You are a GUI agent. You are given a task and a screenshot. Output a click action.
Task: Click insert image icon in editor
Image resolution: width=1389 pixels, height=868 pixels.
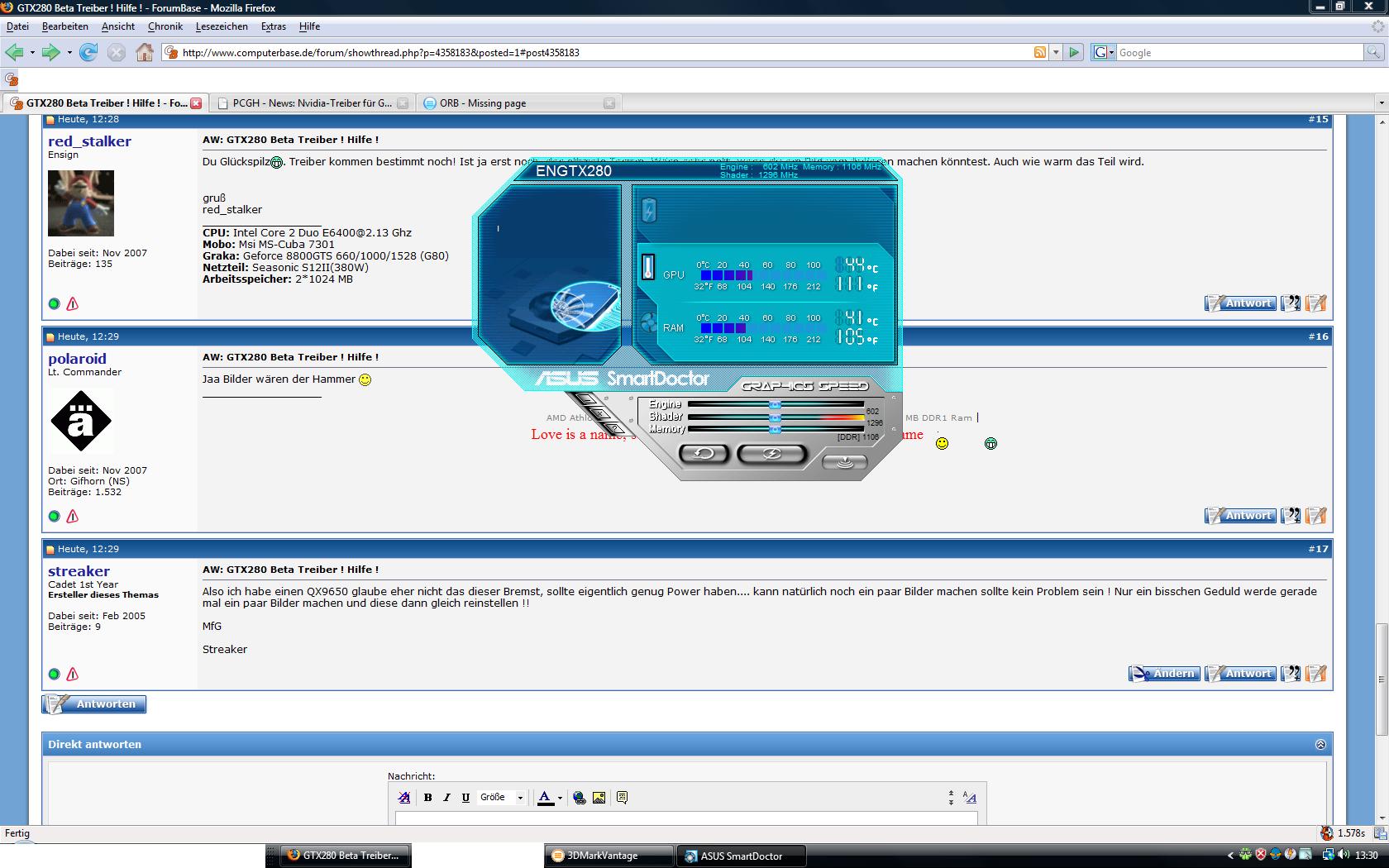pos(599,798)
